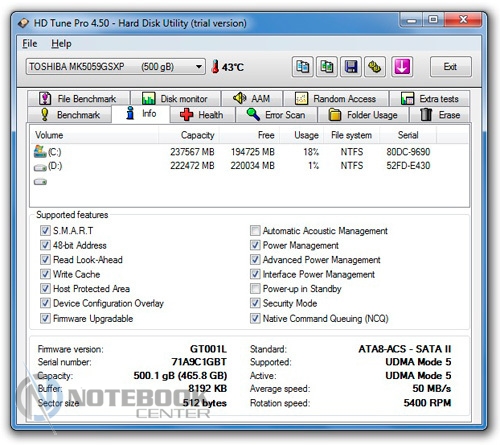Toggle the Security Mode checkbox
The width and height of the screenshot is (500, 445).
pos(255,303)
